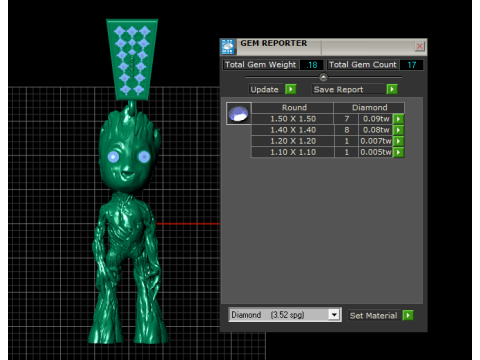The width and height of the screenshot is (480, 360).
Task: Click the figure's right gem eye
Action: tap(144, 156)
